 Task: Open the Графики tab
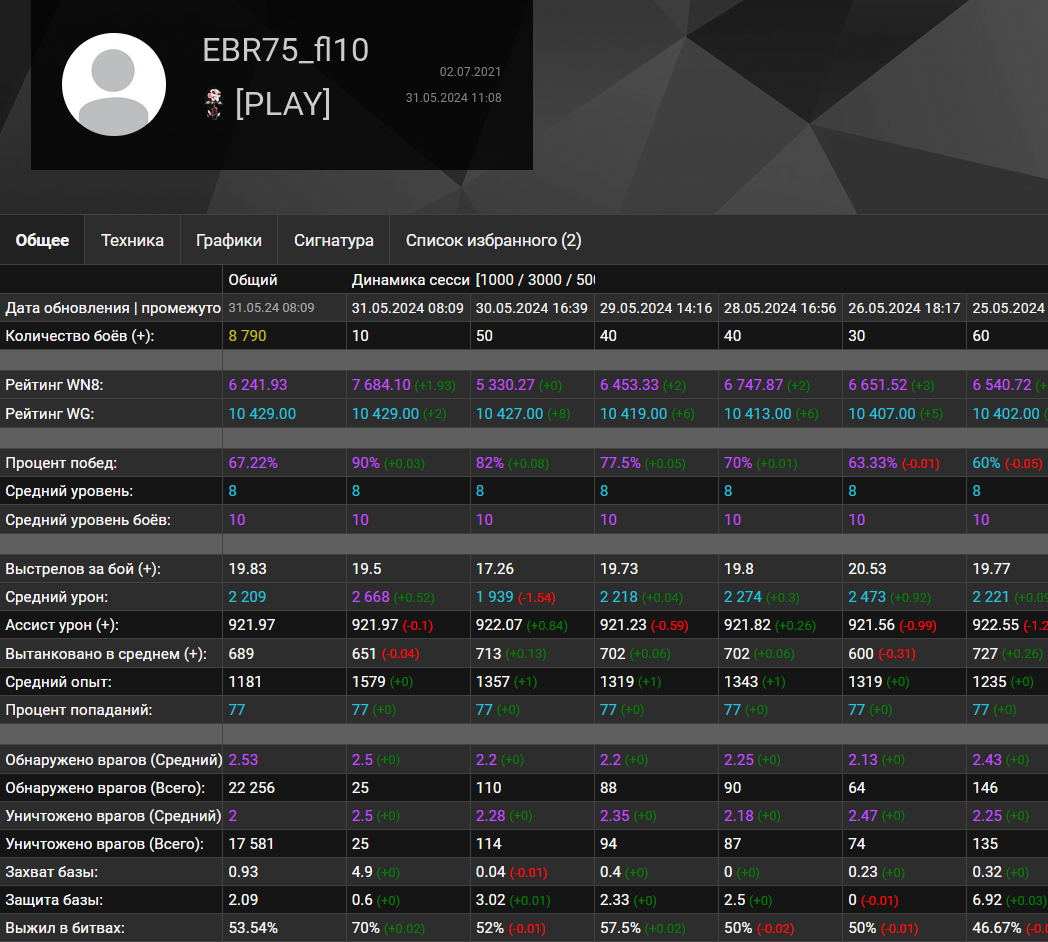229,240
